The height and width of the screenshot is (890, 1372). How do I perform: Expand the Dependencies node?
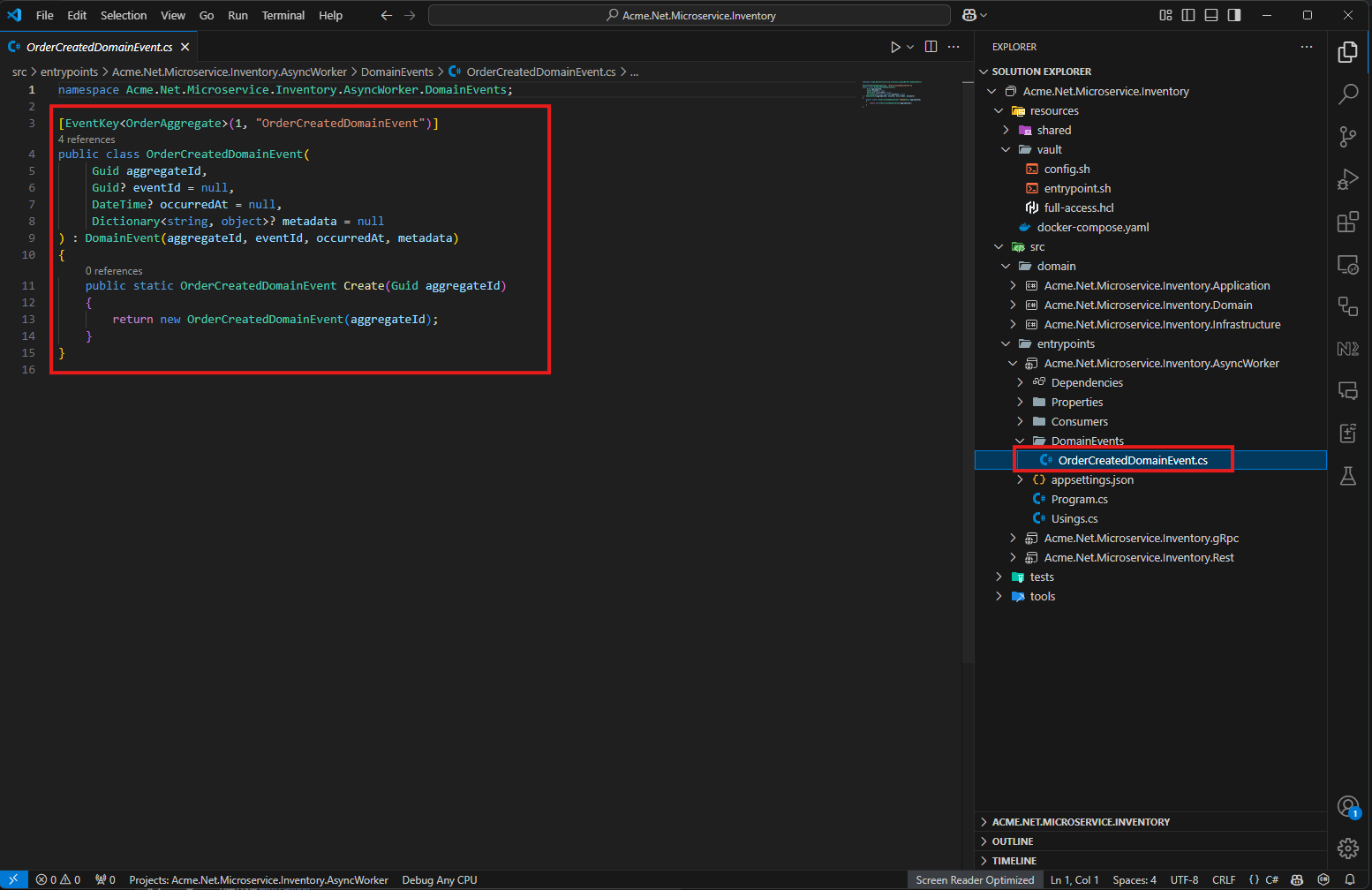coord(1020,382)
